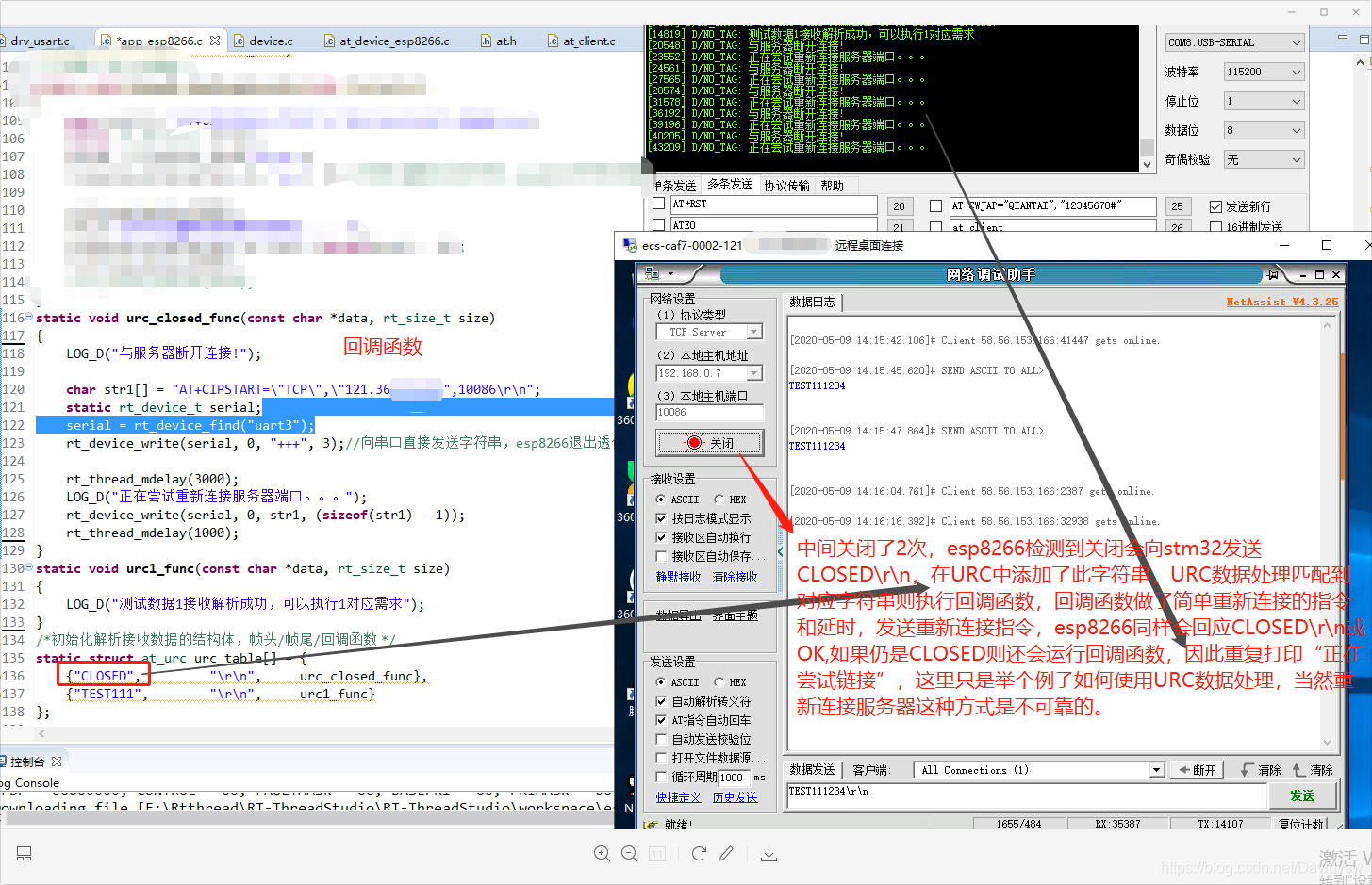Viewport: 1372px width, 885px height.
Task: Collapse the urc_closed_func code fold marker
Action: 29,318
